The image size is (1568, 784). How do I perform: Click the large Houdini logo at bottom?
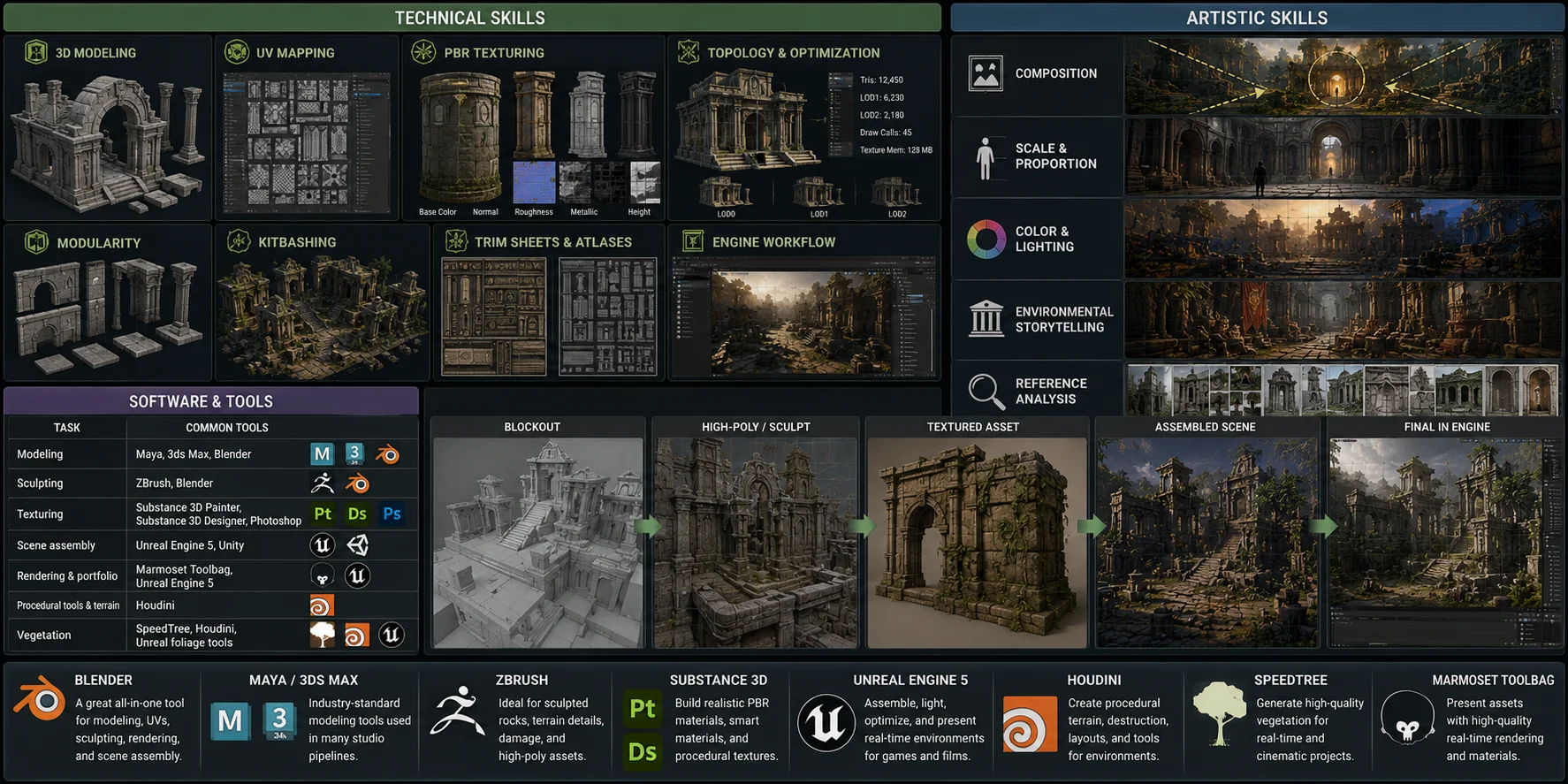click(1030, 724)
